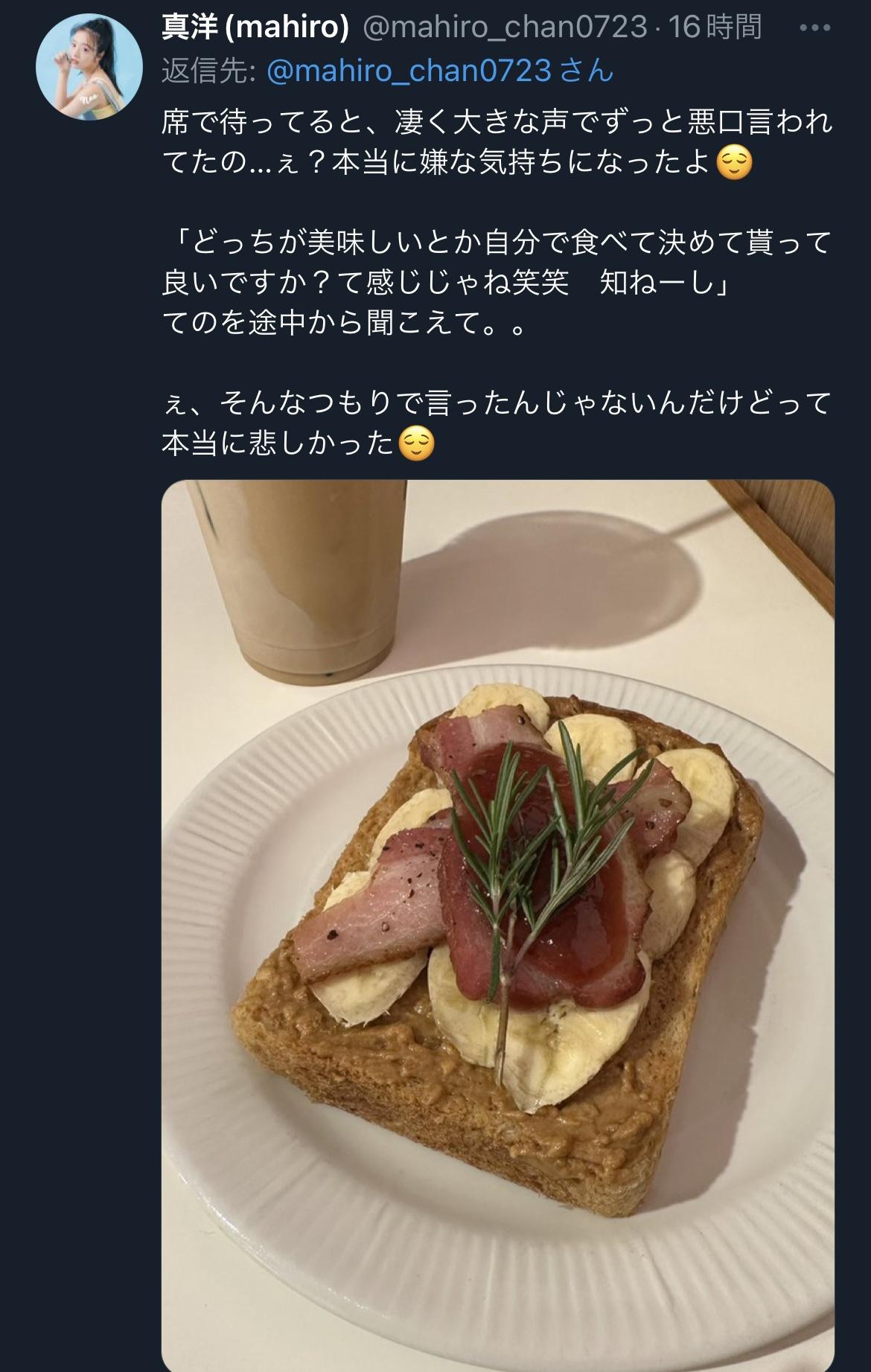Click the 返信先 reply label

click(x=210, y=71)
